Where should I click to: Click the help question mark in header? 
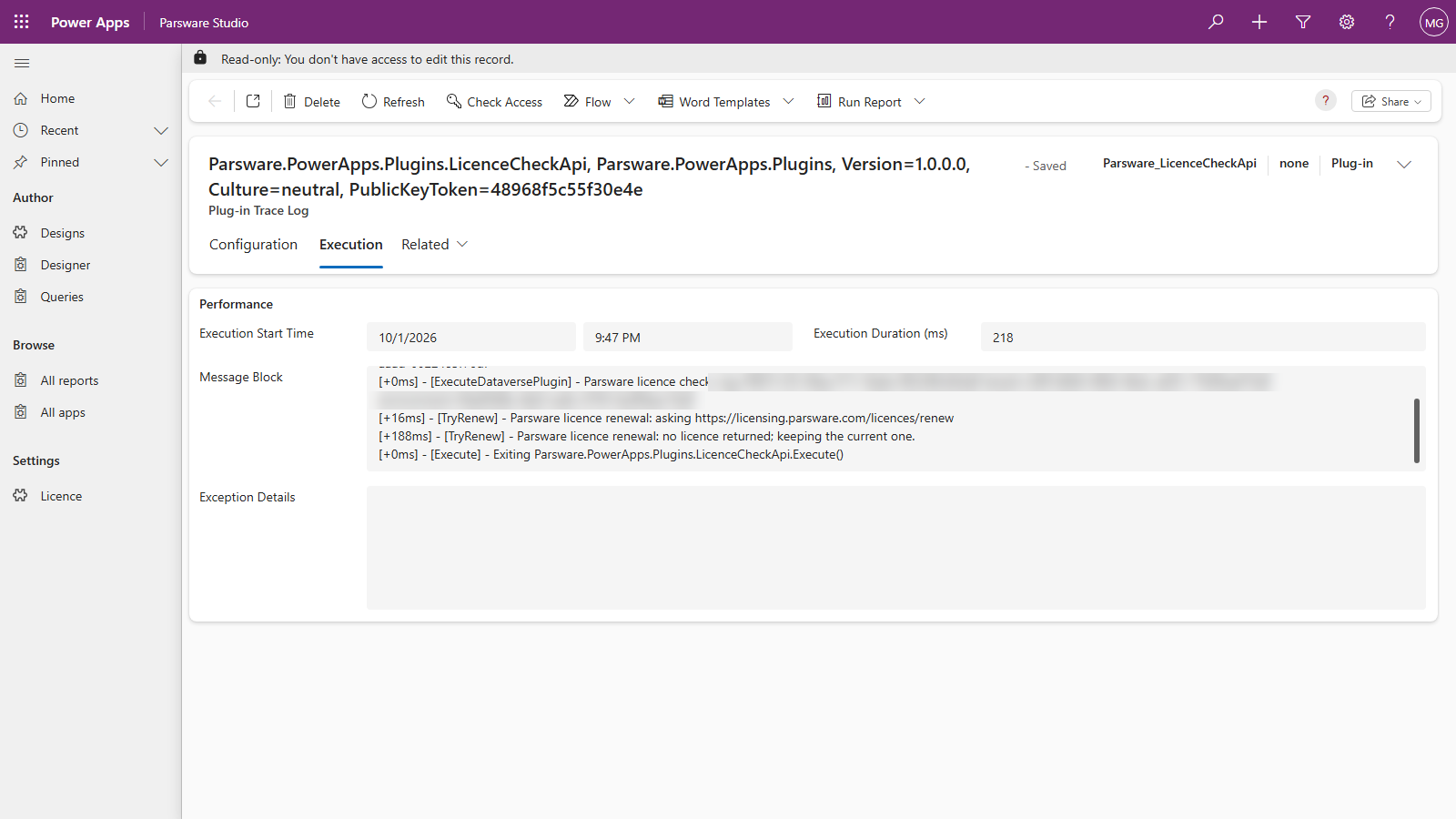coord(1390,22)
